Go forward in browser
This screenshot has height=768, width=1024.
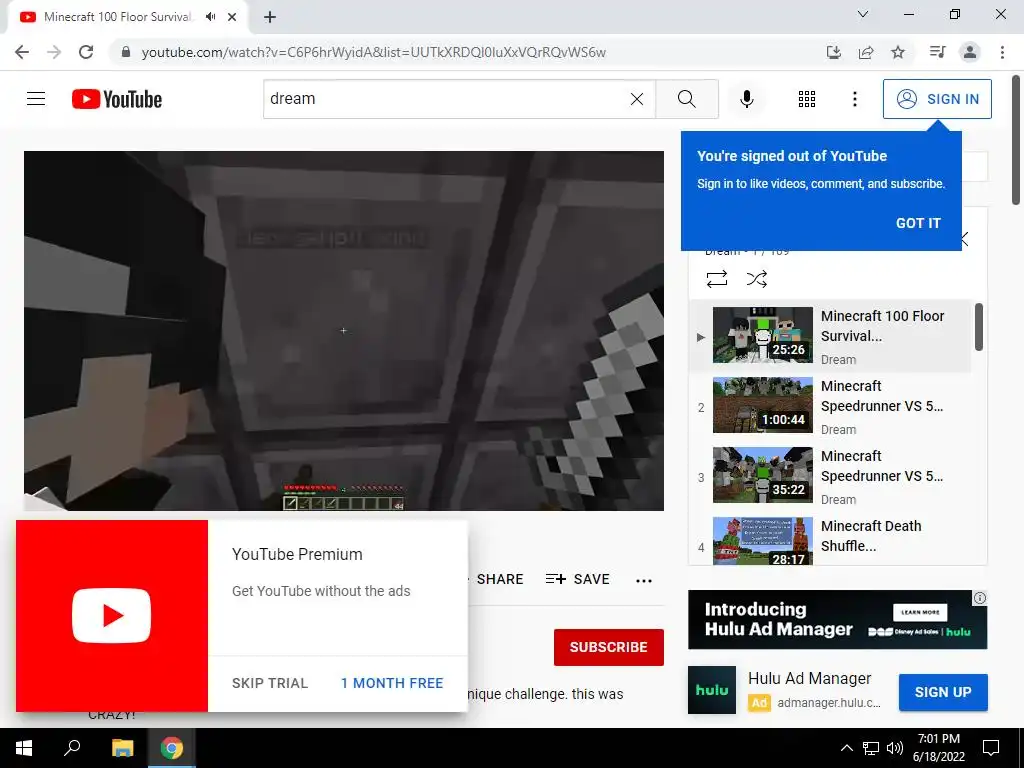coord(54,52)
